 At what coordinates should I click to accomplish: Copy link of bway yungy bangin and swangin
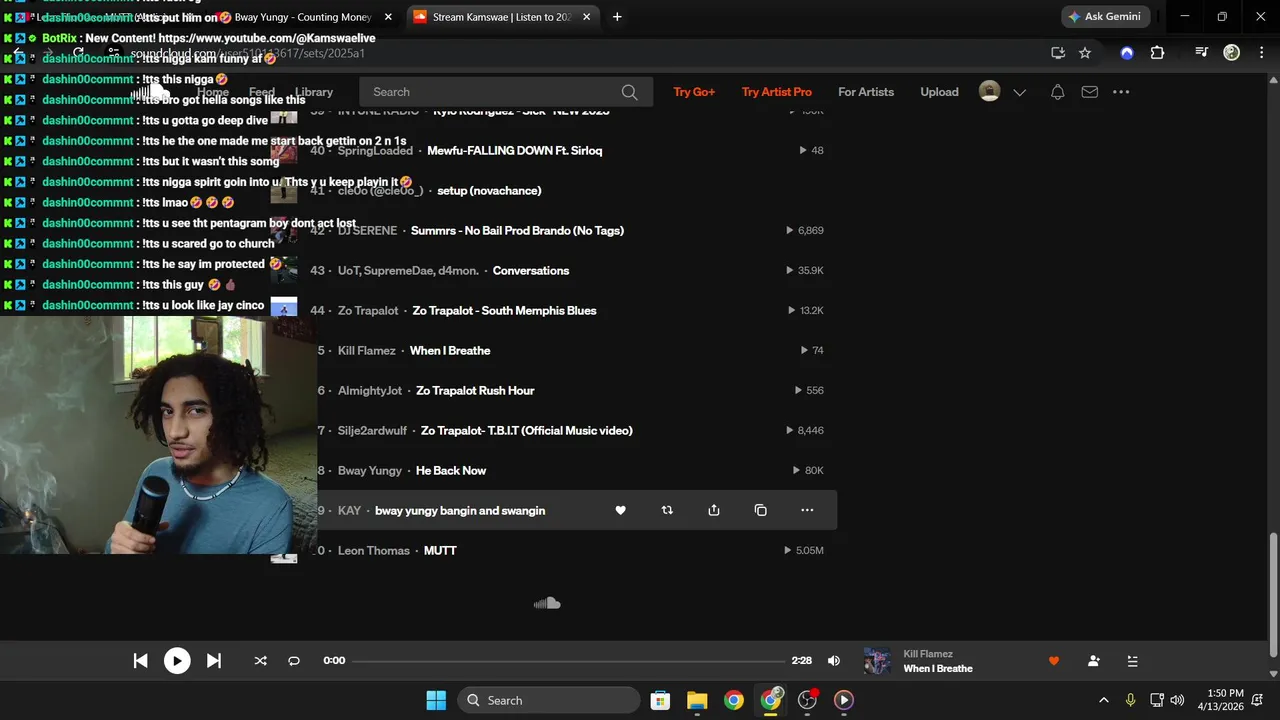pos(760,510)
